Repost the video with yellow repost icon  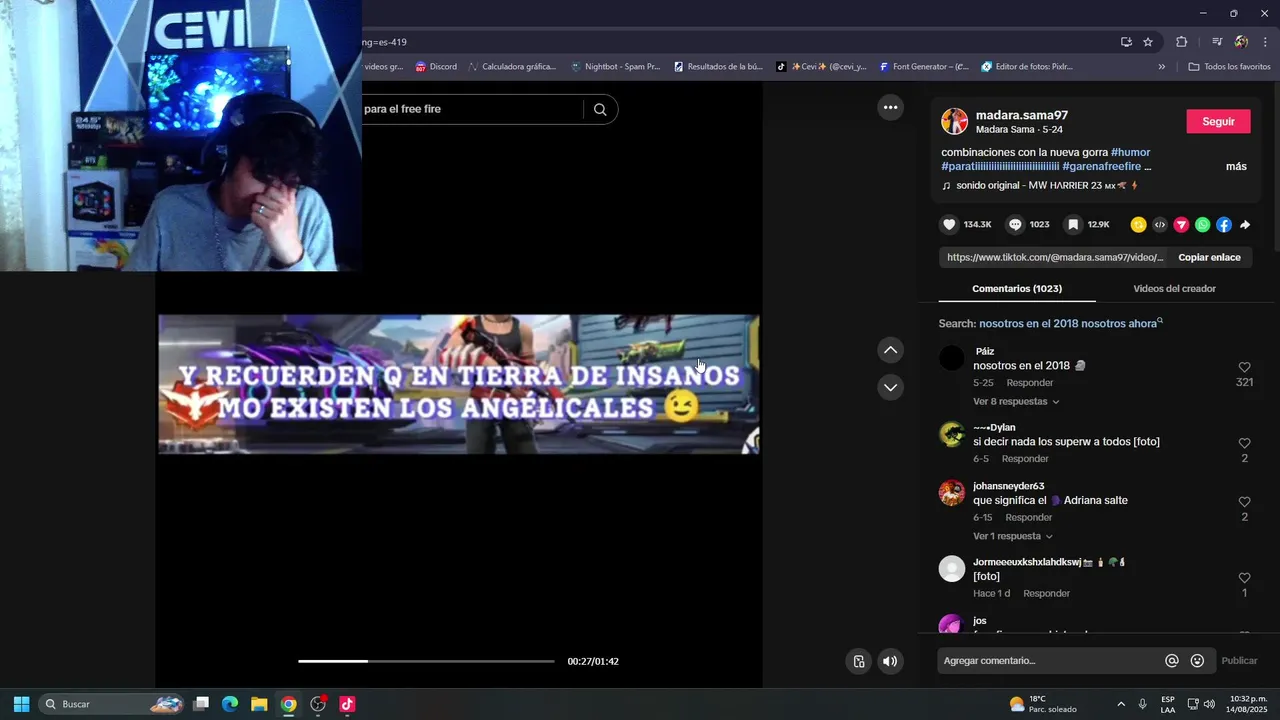coord(1138,225)
